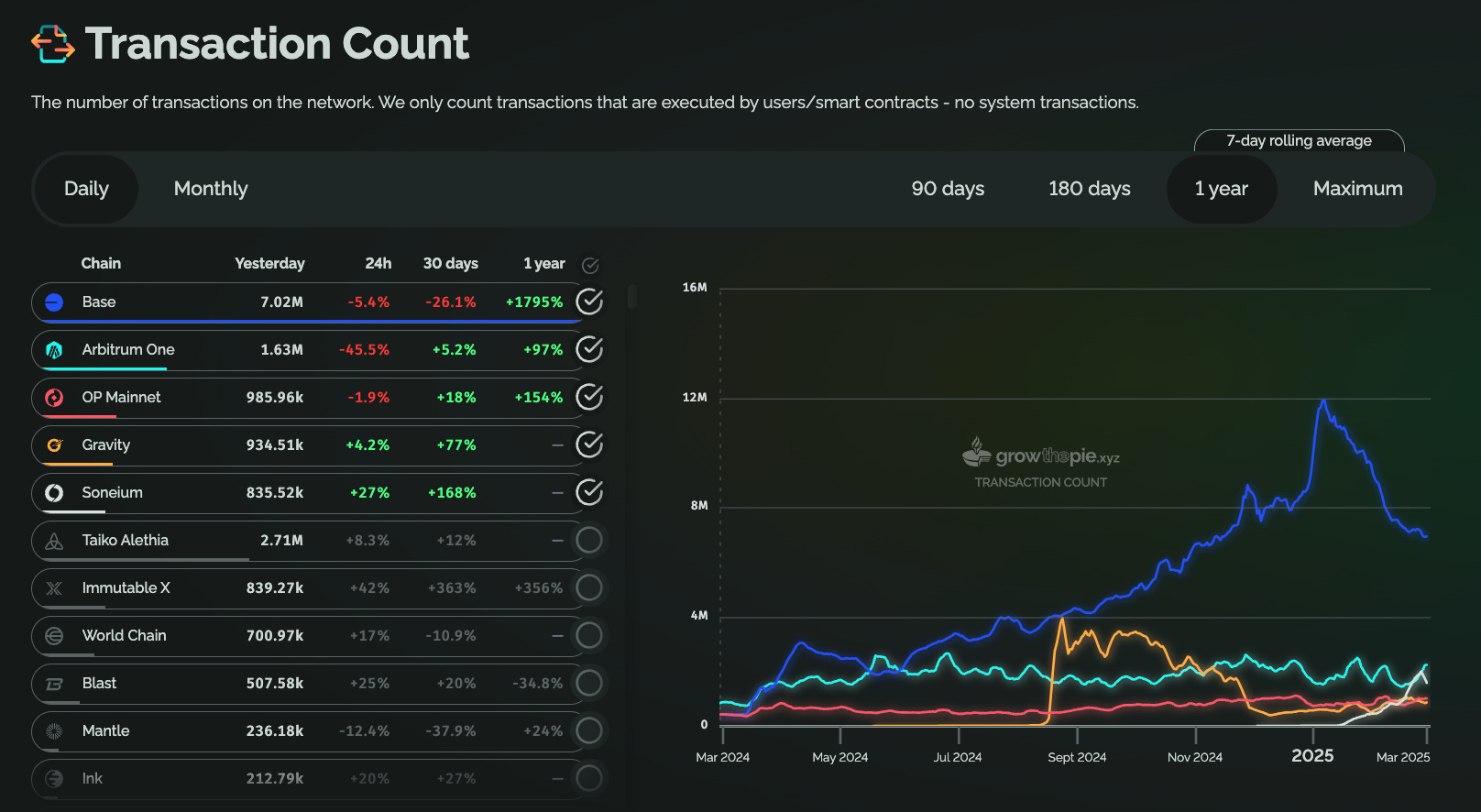Uncheck the Base chain selection circle
Image resolution: width=1481 pixels, height=812 pixels.
tap(589, 302)
